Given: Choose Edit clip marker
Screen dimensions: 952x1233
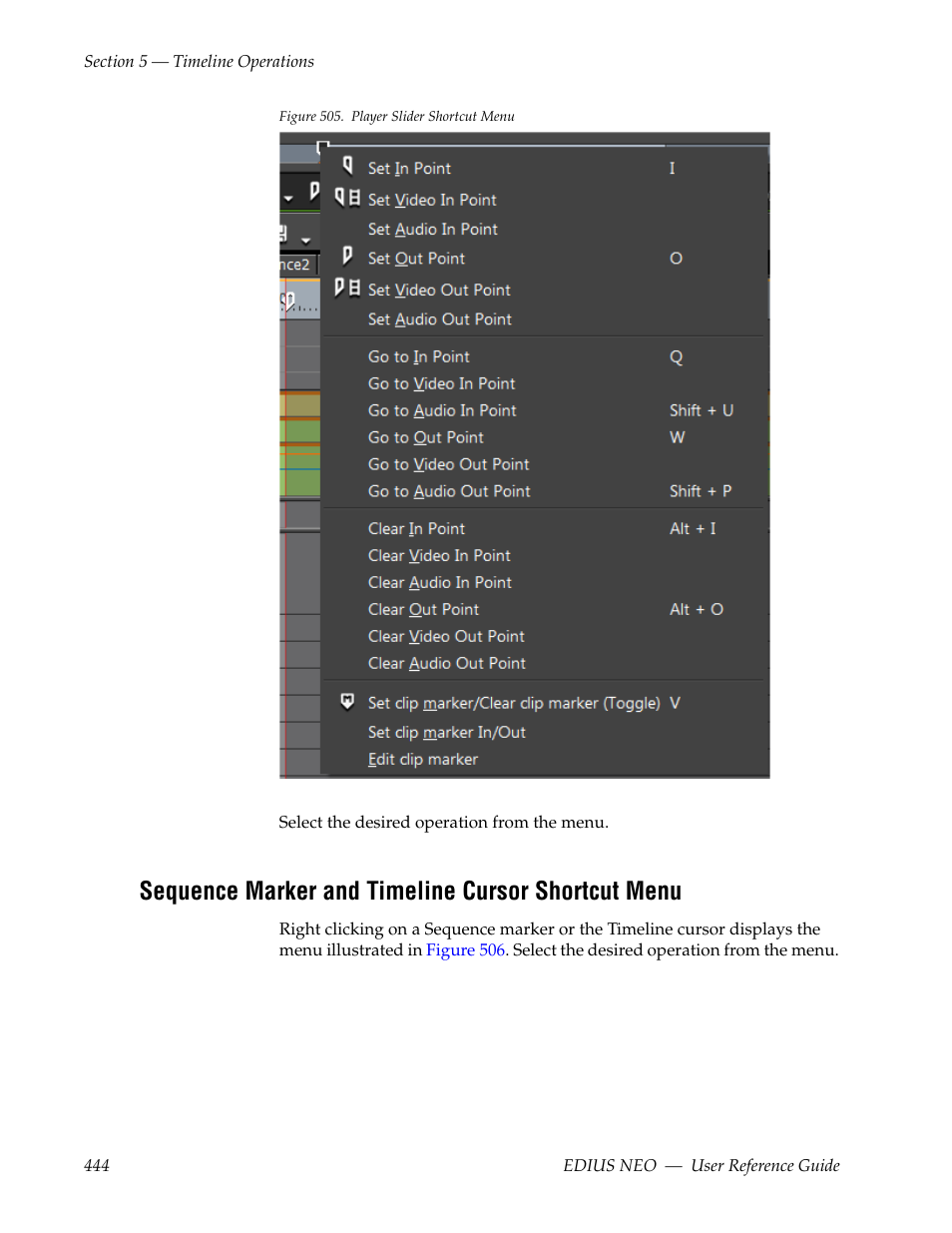Looking at the screenshot, I should (422, 759).
